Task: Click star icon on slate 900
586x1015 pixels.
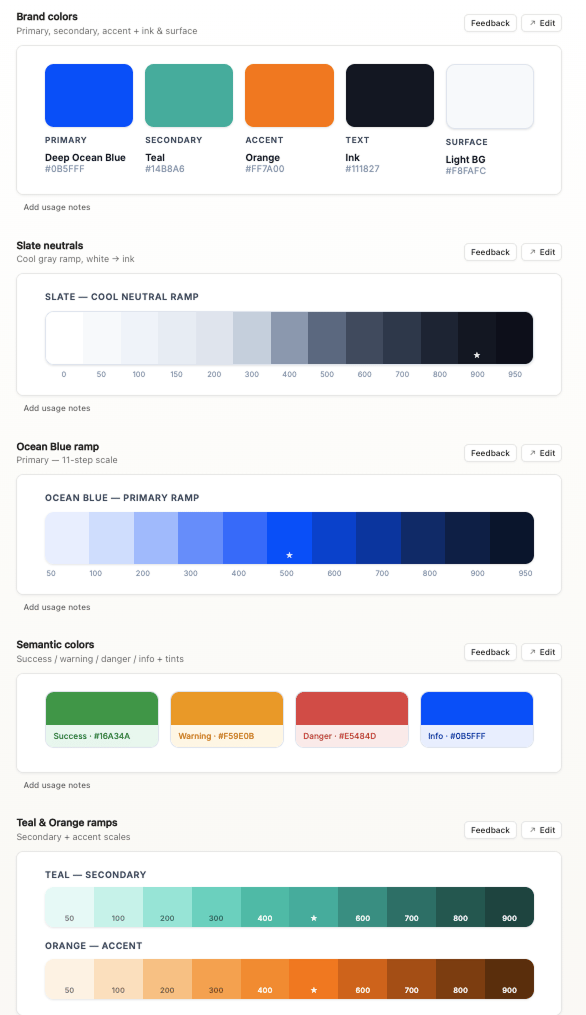Action: pos(477,355)
